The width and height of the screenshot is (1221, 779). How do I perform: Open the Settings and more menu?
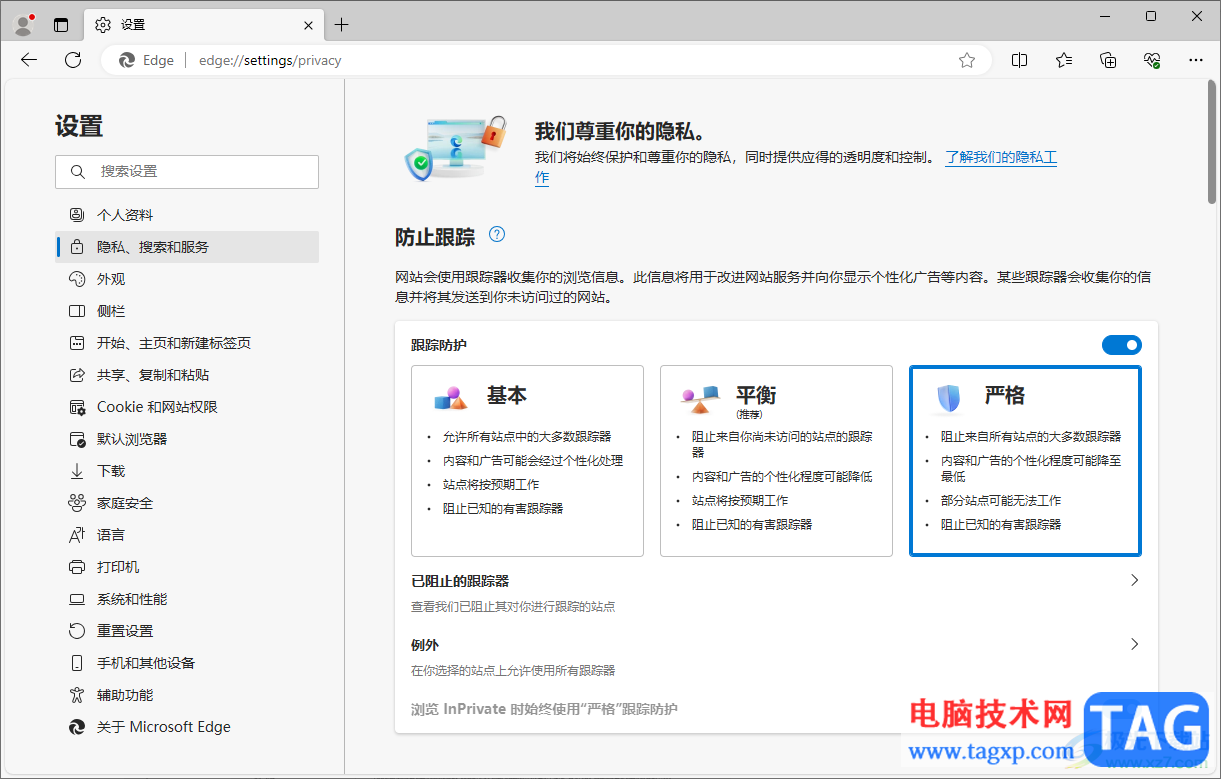click(x=1196, y=60)
